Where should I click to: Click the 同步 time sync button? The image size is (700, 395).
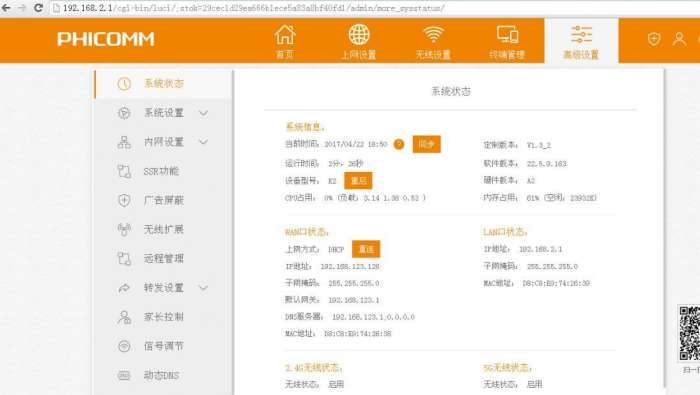[426, 144]
